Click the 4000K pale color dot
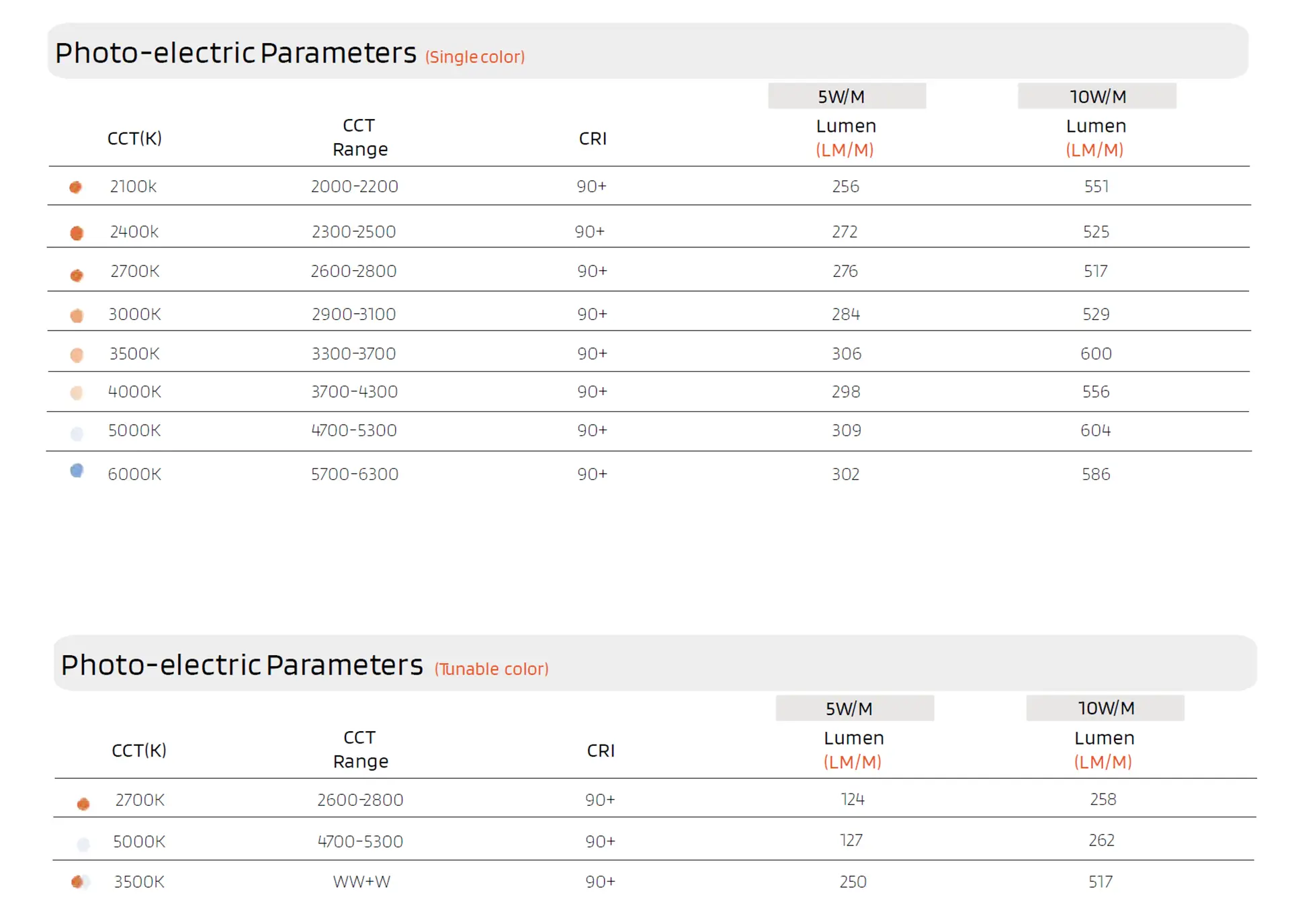Image resolution: width=1290 pixels, height=924 pixels. point(77,393)
